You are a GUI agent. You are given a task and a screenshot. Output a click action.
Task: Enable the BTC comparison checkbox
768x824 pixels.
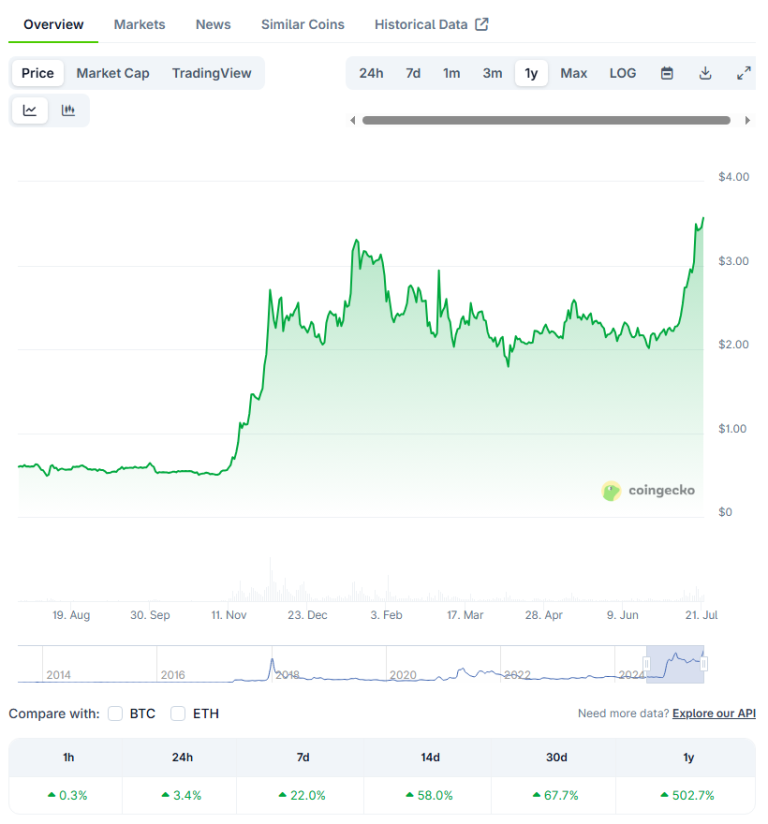point(115,714)
